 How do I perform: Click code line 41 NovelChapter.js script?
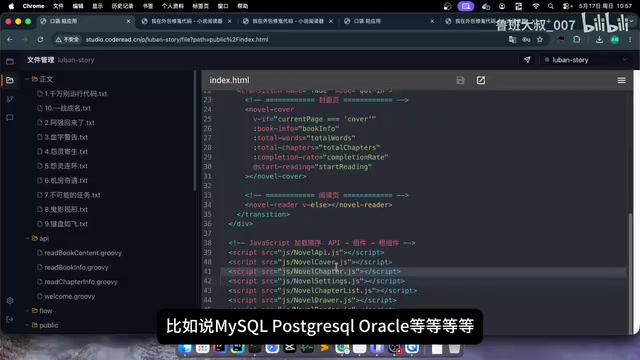(x=314, y=271)
